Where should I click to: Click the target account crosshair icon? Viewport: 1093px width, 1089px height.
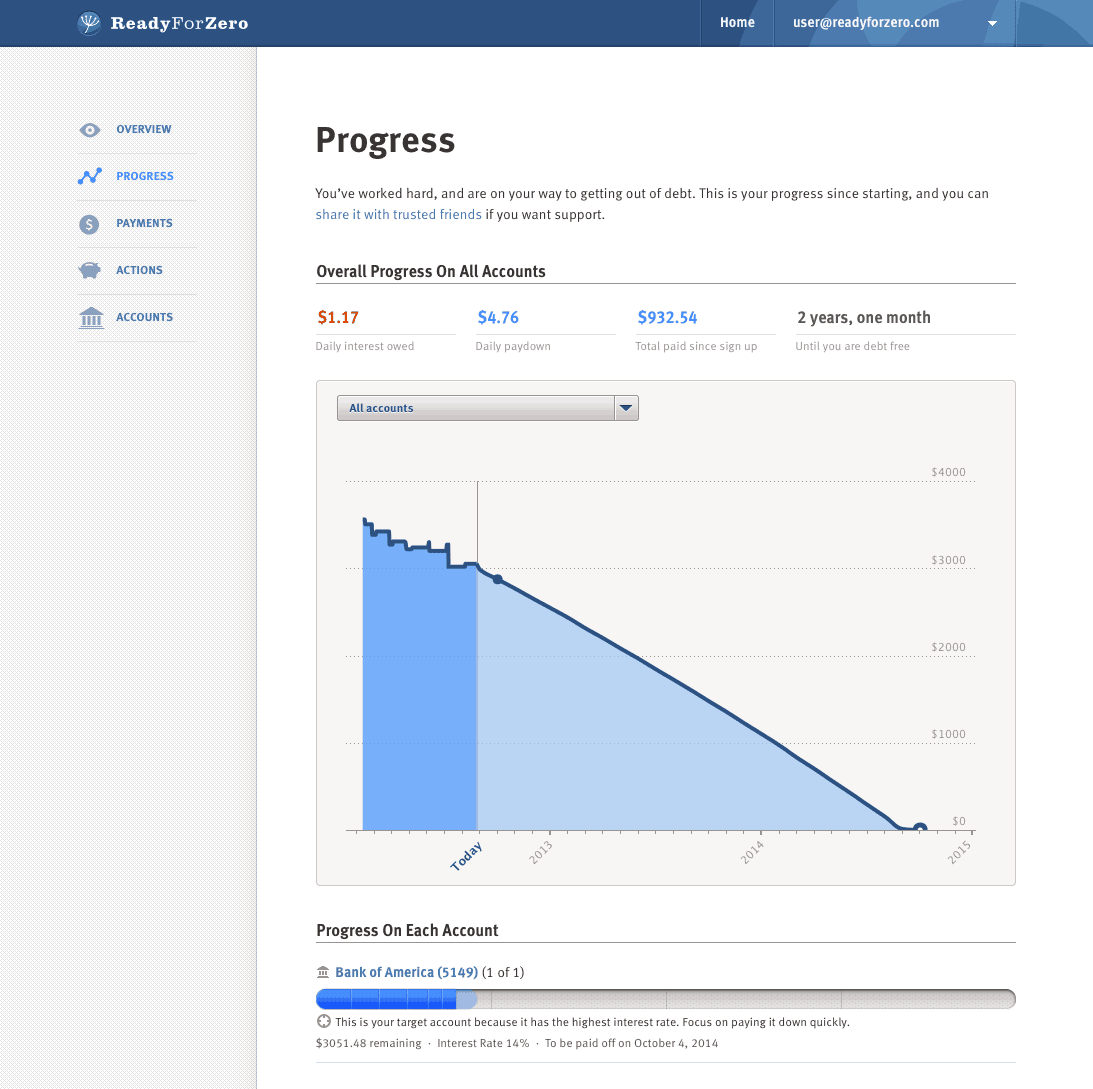point(323,1021)
